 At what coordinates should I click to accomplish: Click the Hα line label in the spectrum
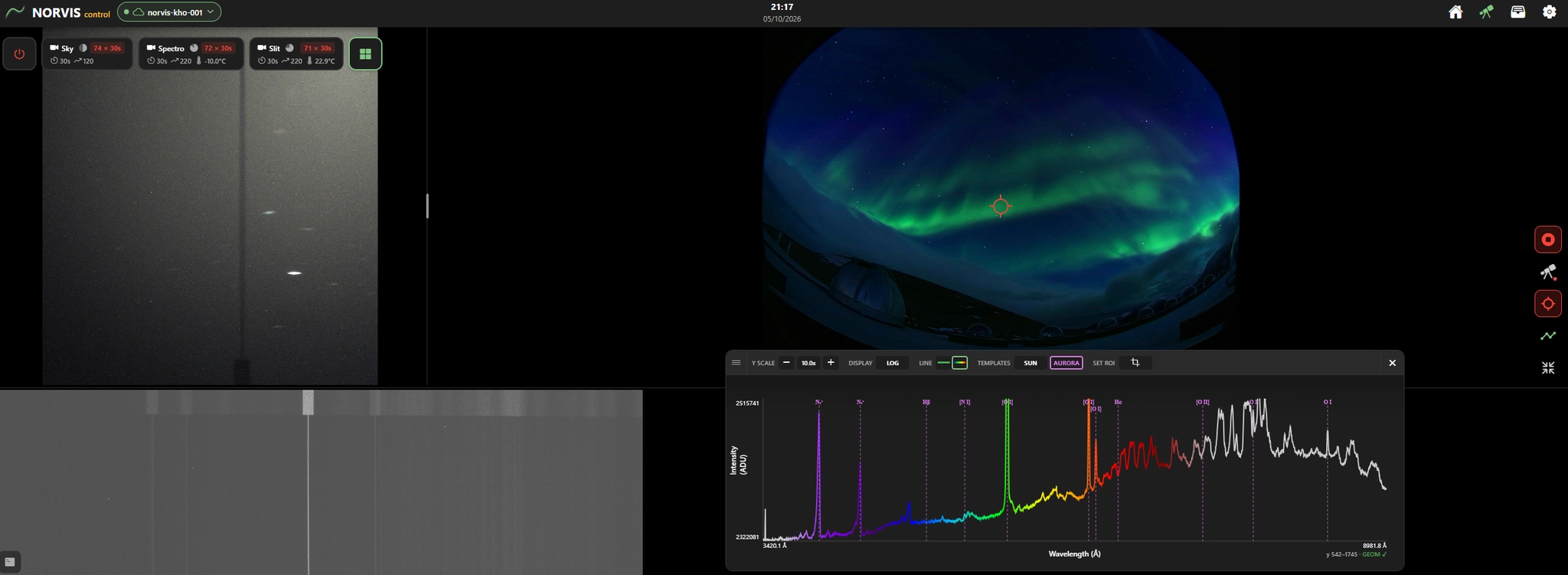click(1118, 402)
